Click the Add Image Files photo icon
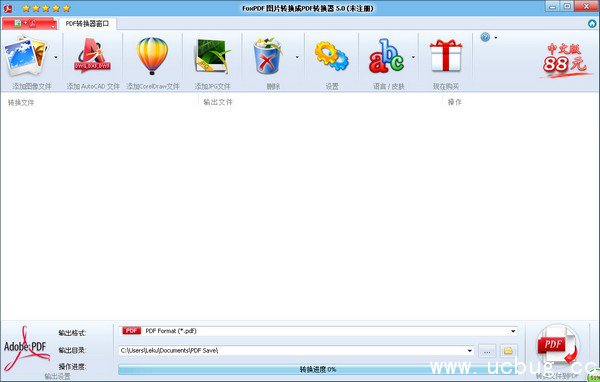The image size is (600, 382). point(26,56)
